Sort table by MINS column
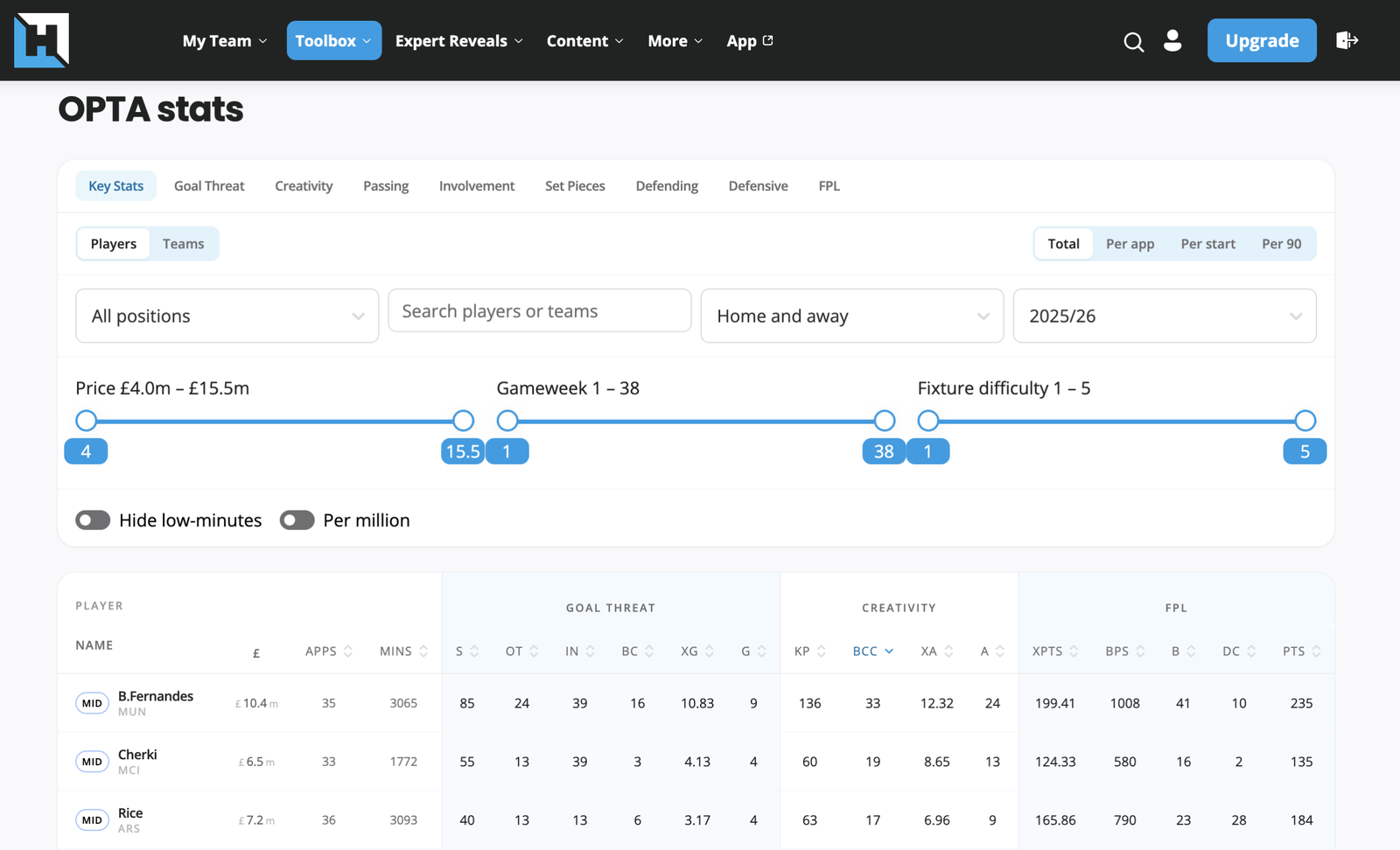Image resolution: width=1400 pixels, height=850 pixels. [x=403, y=651]
